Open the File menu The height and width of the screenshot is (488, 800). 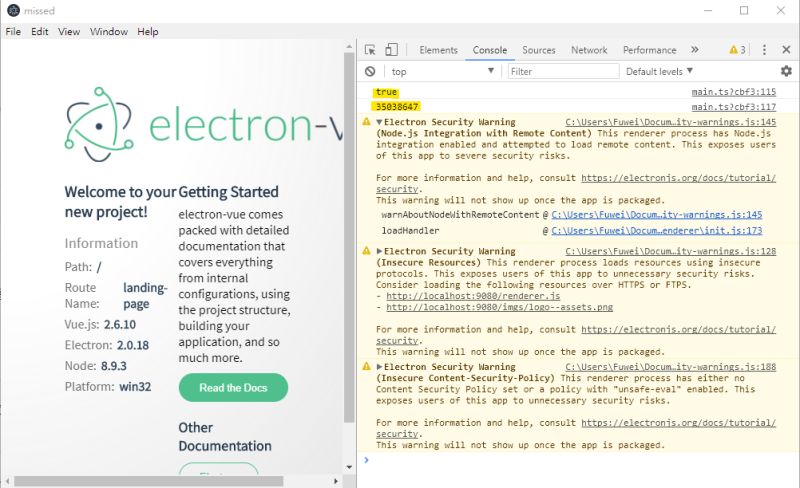coord(13,32)
